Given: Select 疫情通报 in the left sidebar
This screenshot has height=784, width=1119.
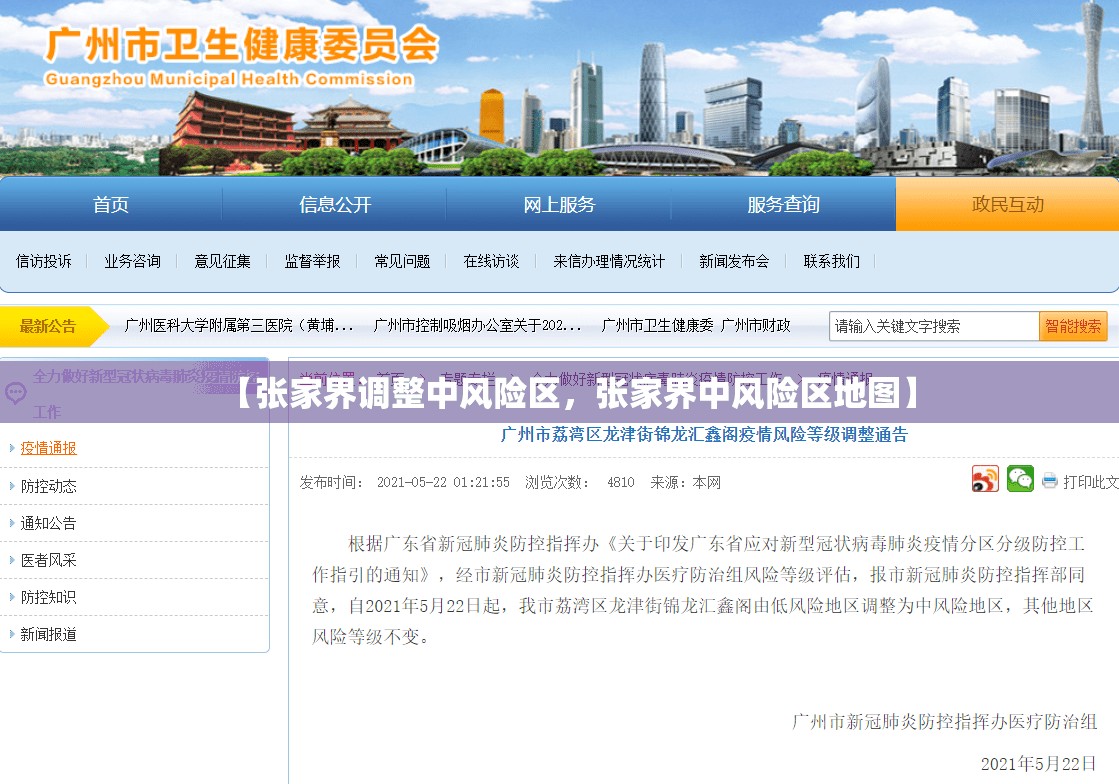Looking at the screenshot, I should tap(49, 448).
